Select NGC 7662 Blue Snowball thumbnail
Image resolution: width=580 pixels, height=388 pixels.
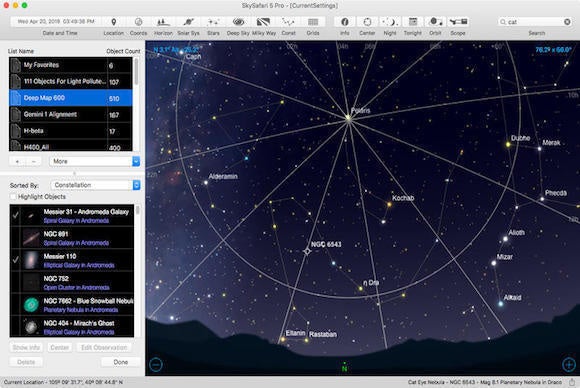click(31, 305)
